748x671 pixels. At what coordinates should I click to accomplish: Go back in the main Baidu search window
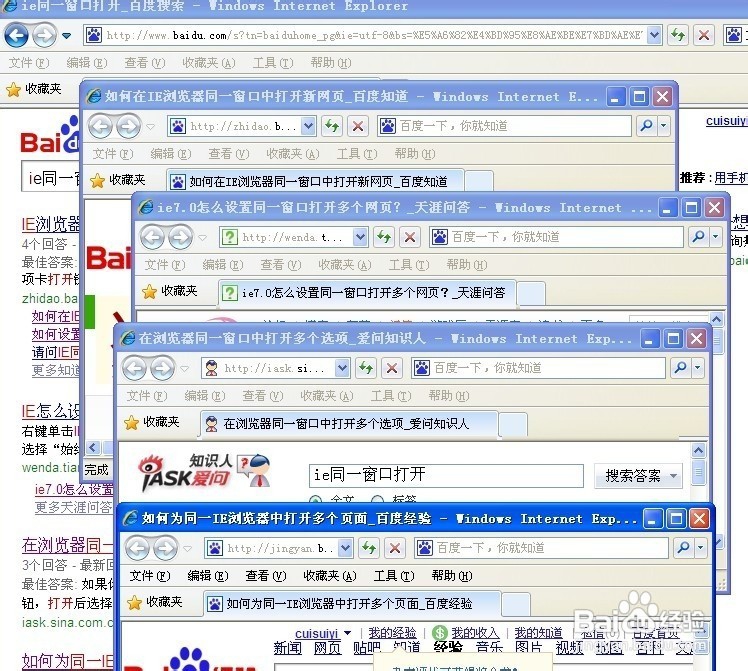click(16, 35)
